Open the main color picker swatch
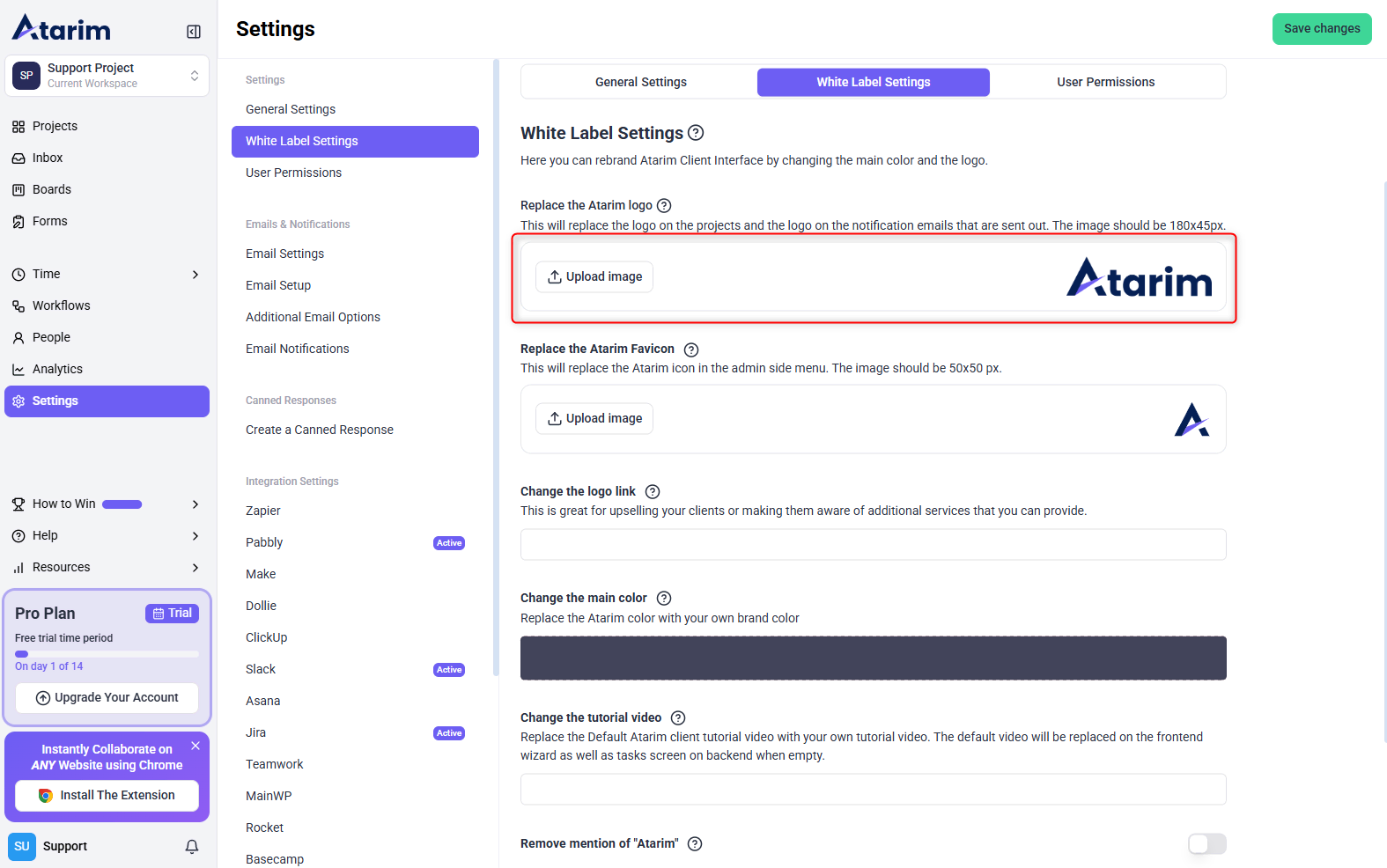 873,658
